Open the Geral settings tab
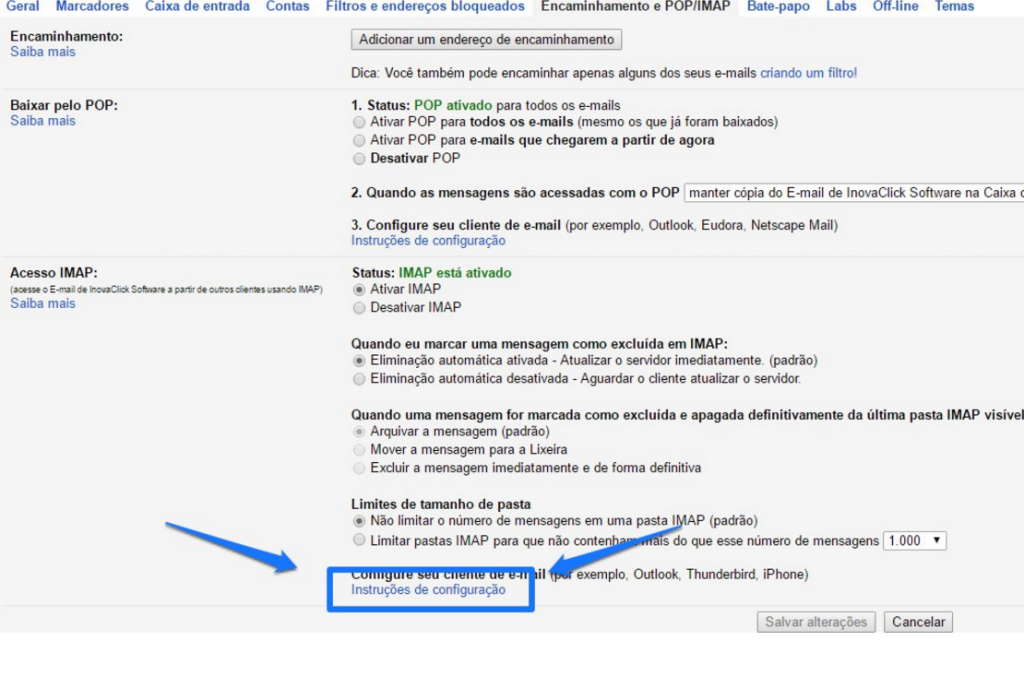The width and height of the screenshot is (1024, 676). coord(23,7)
